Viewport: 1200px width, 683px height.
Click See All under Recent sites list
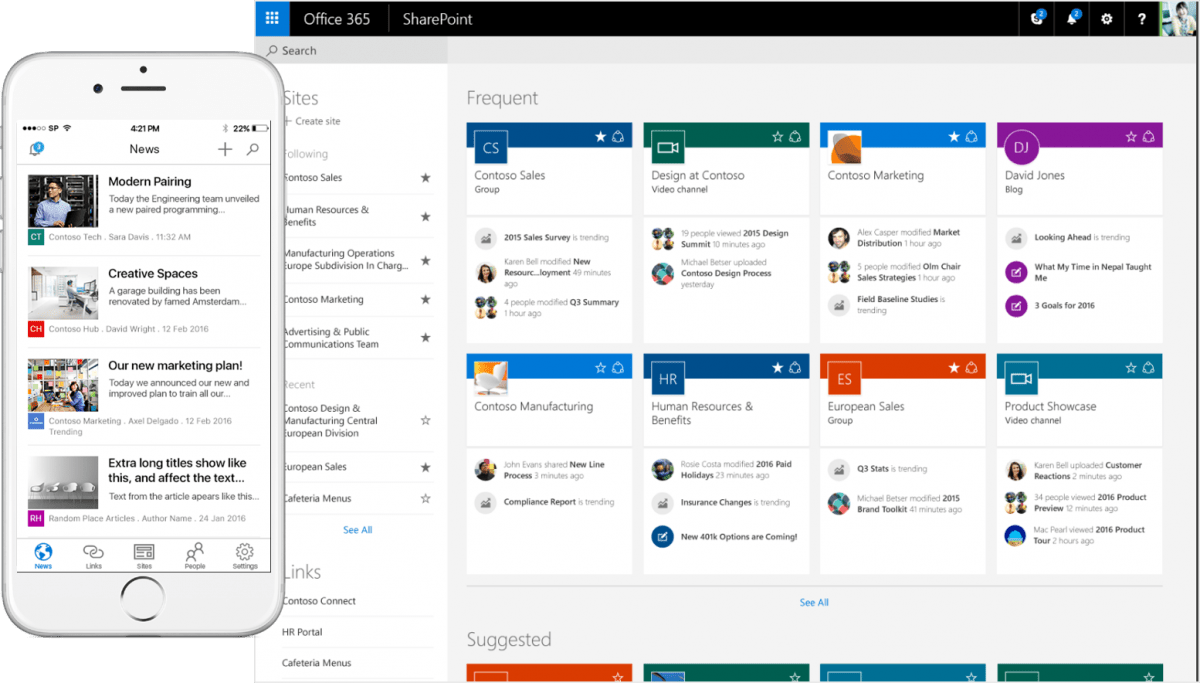[357, 530]
